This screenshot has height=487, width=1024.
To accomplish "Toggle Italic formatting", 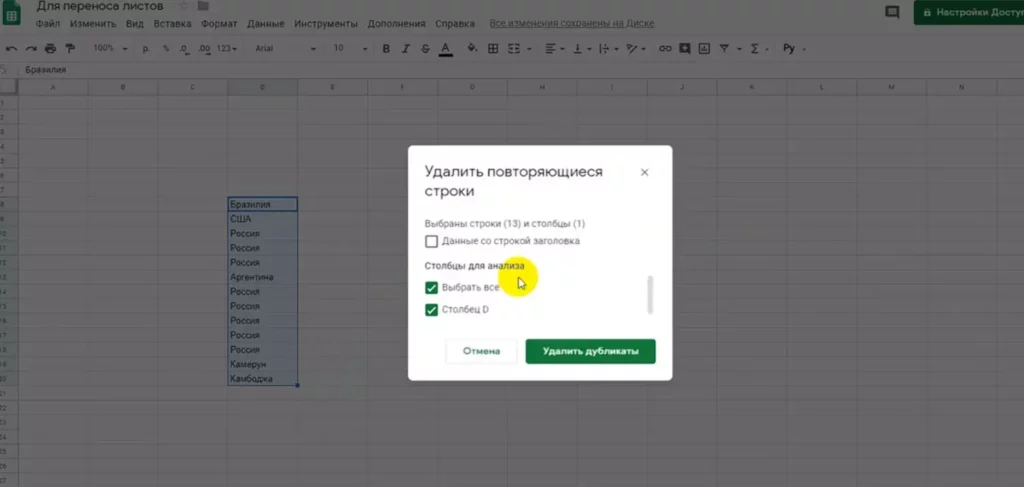I will 406,49.
